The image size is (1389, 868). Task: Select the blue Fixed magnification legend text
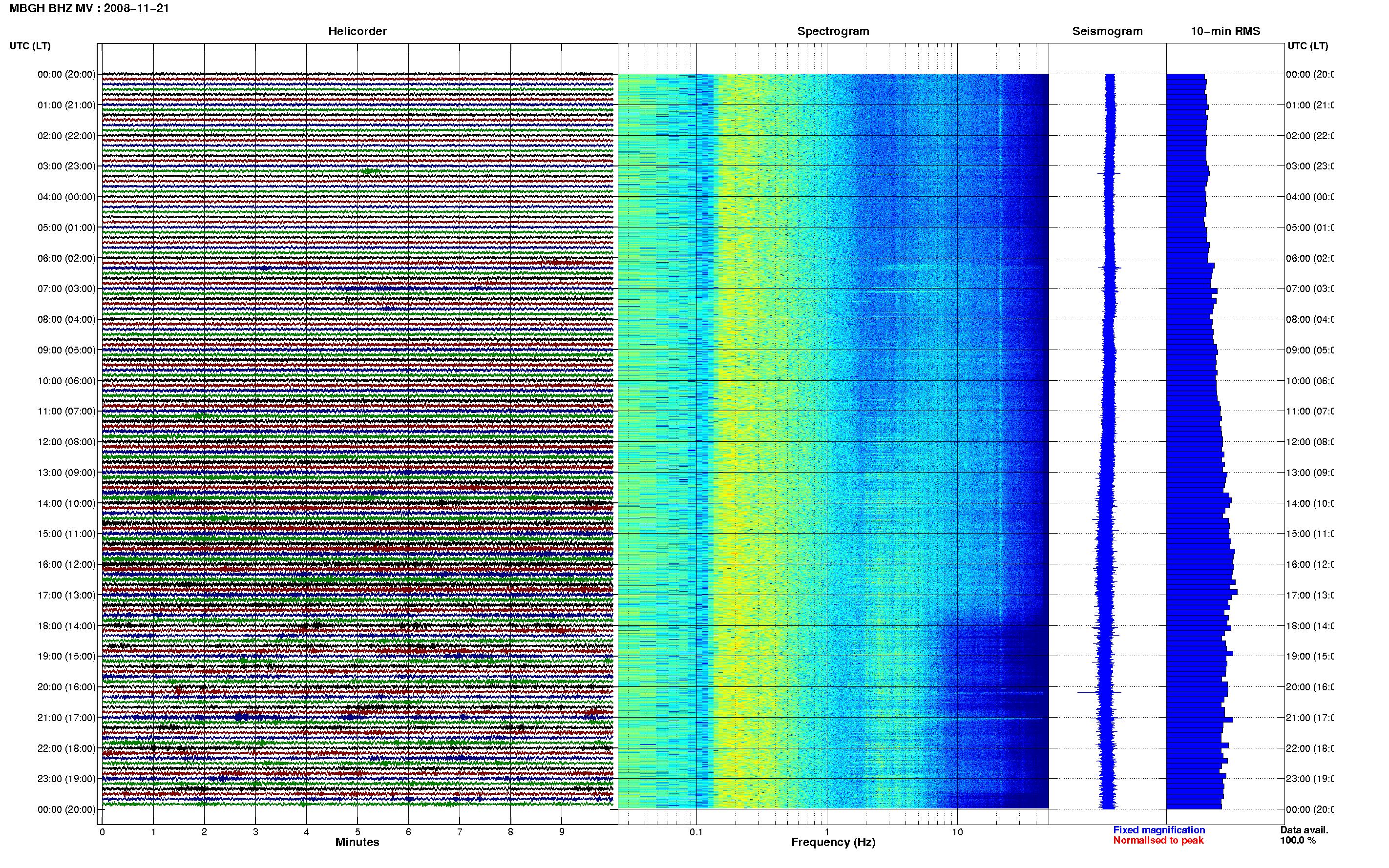click(1159, 830)
